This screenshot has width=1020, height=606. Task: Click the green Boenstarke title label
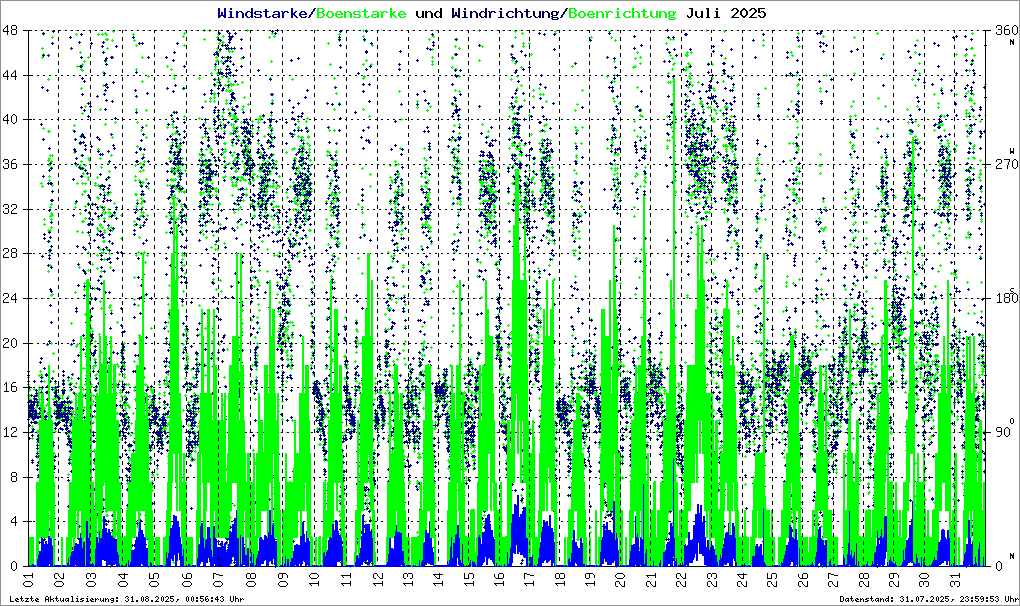tap(361, 13)
